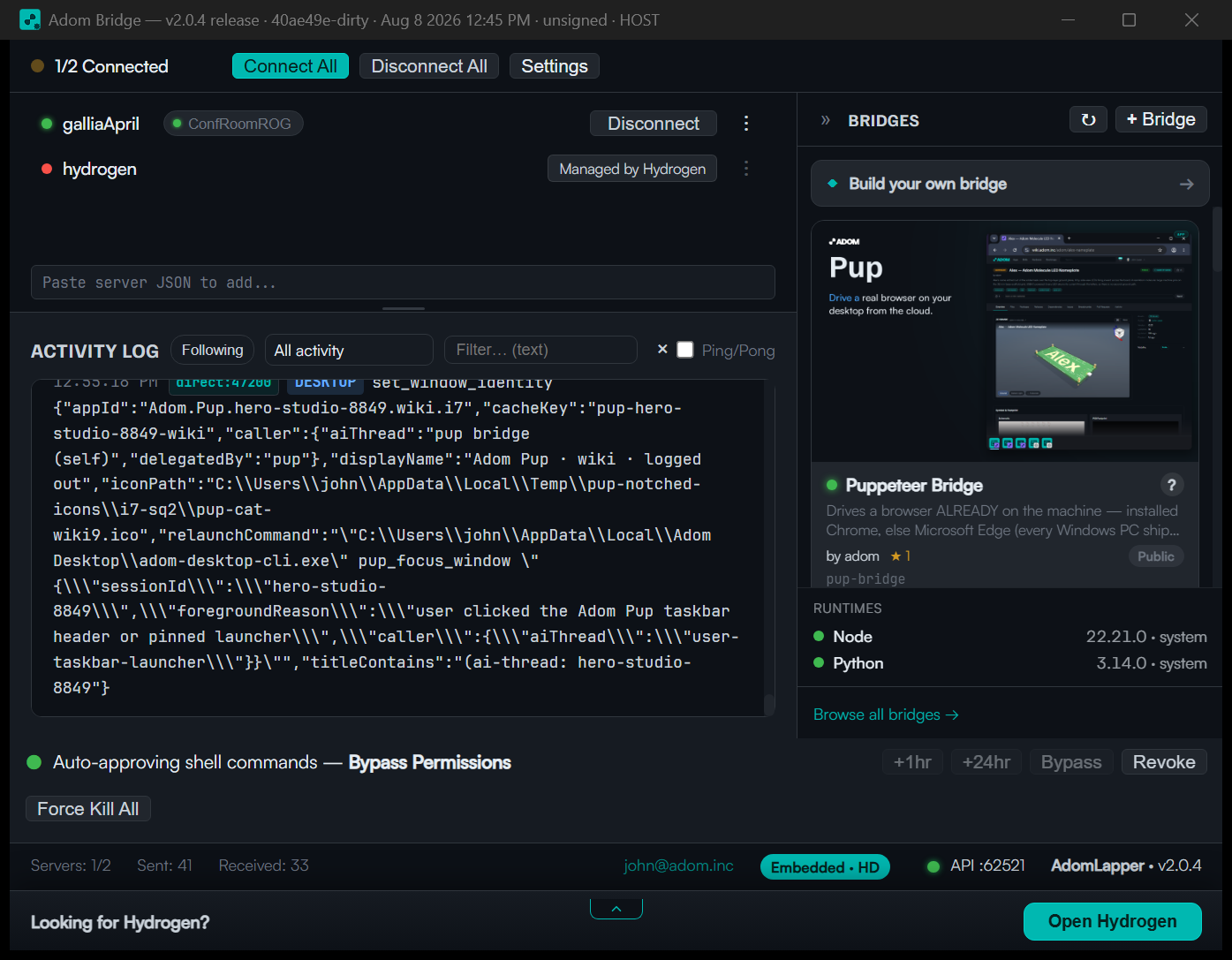This screenshot has height=960, width=1232.
Task: Focus the Paste server JSON input field
Action: (403, 283)
